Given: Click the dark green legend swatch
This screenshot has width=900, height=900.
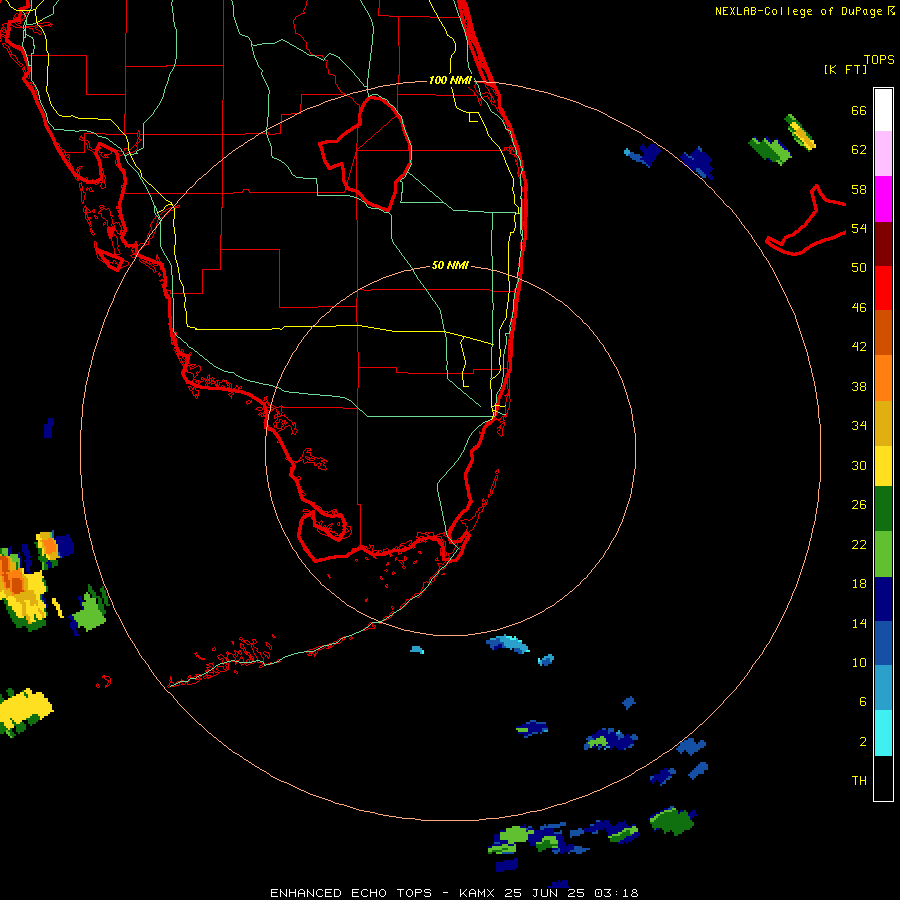Looking at the screenshot, I should point(883,509).
